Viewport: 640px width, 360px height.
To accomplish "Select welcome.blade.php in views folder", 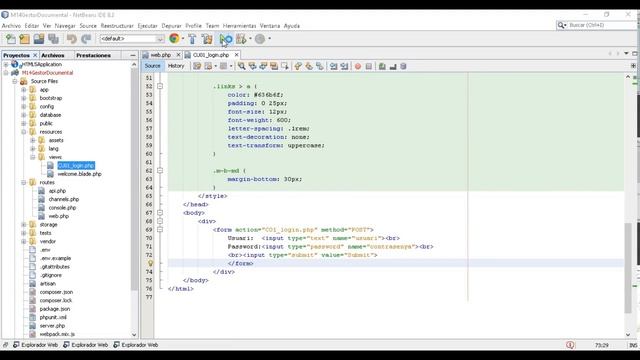I will click(x=79, y=174).
